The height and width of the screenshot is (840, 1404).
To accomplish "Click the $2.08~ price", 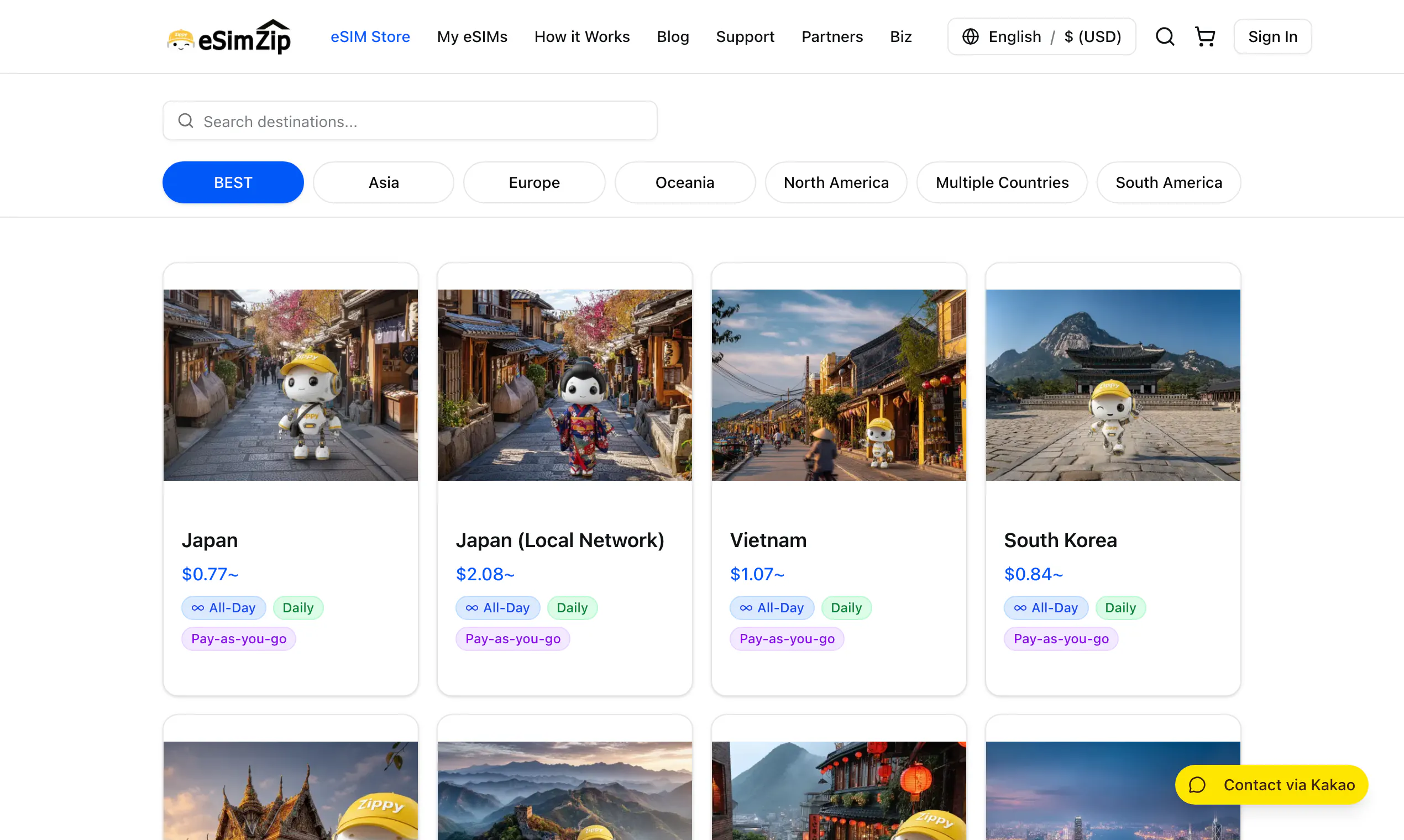I will point(485,574).
